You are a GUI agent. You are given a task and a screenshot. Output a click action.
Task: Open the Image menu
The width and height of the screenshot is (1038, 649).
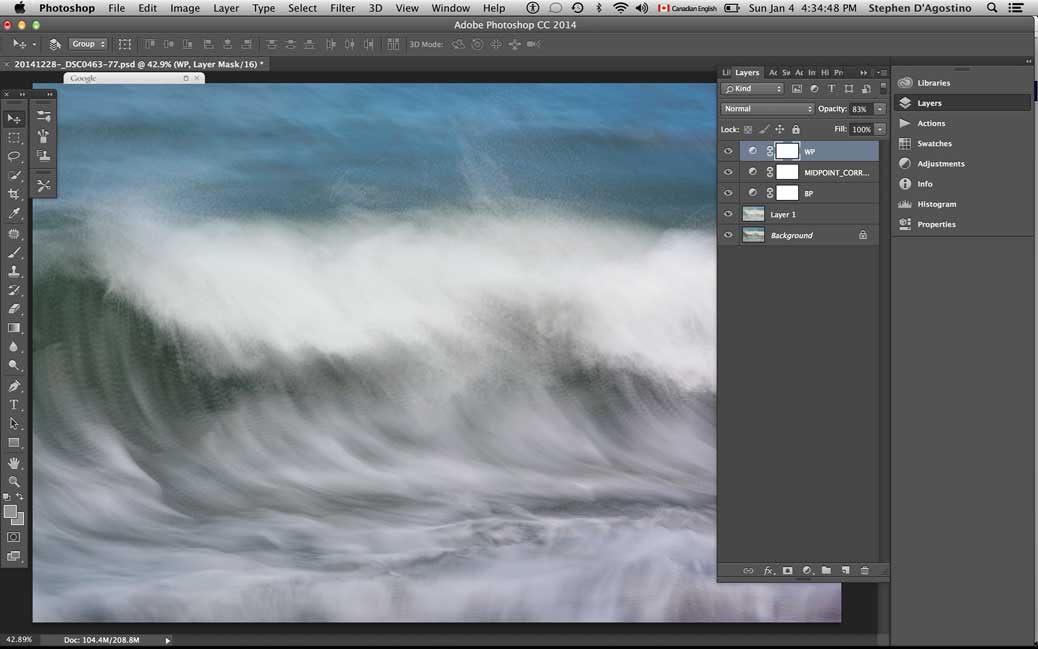tap(185, 8)
